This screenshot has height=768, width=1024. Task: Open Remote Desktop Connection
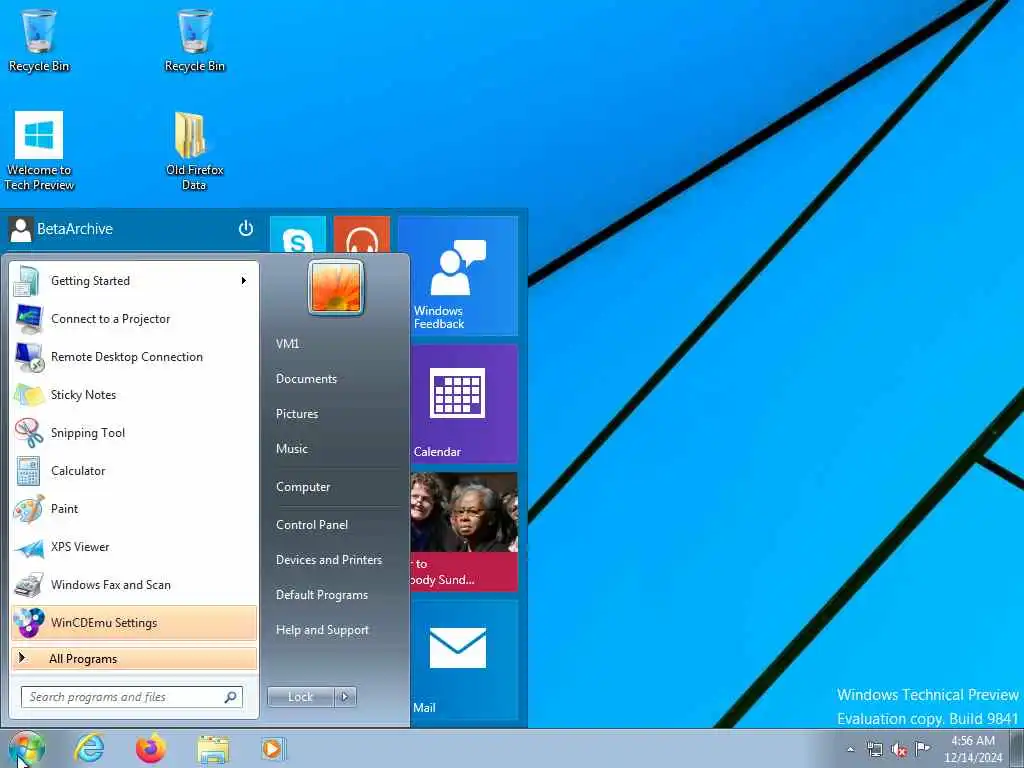[134, 357]
